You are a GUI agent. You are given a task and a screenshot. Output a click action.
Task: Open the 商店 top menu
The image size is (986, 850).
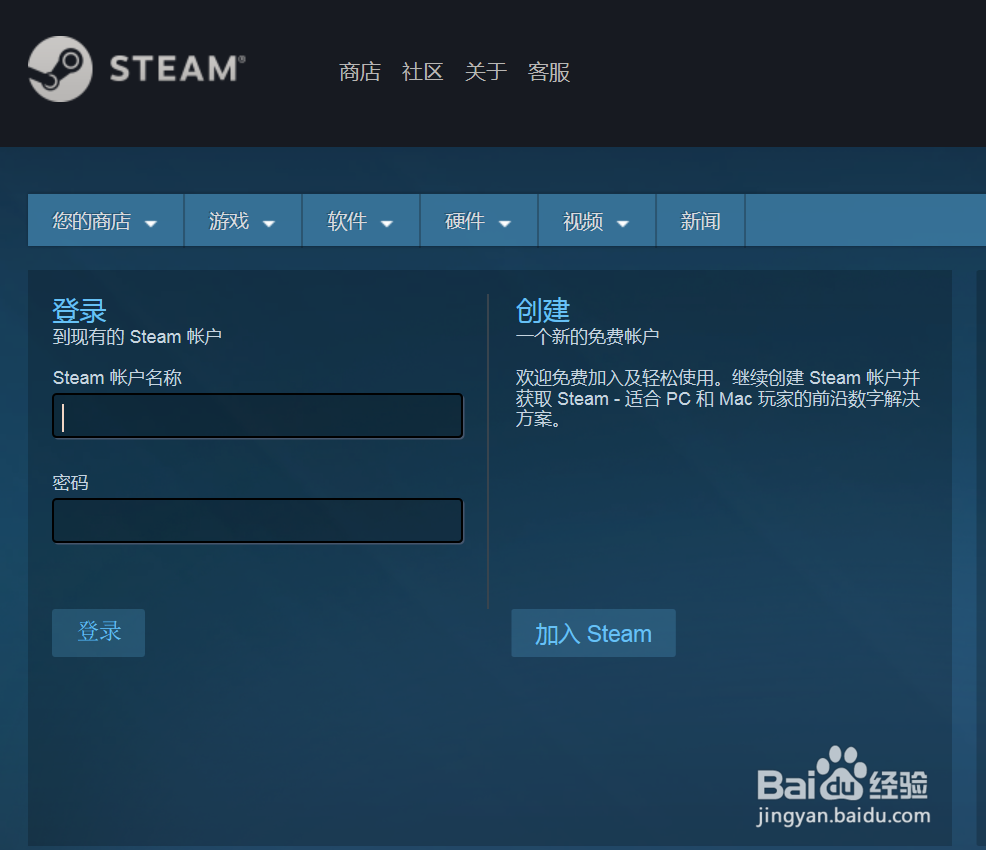click(x=360, y=72)
